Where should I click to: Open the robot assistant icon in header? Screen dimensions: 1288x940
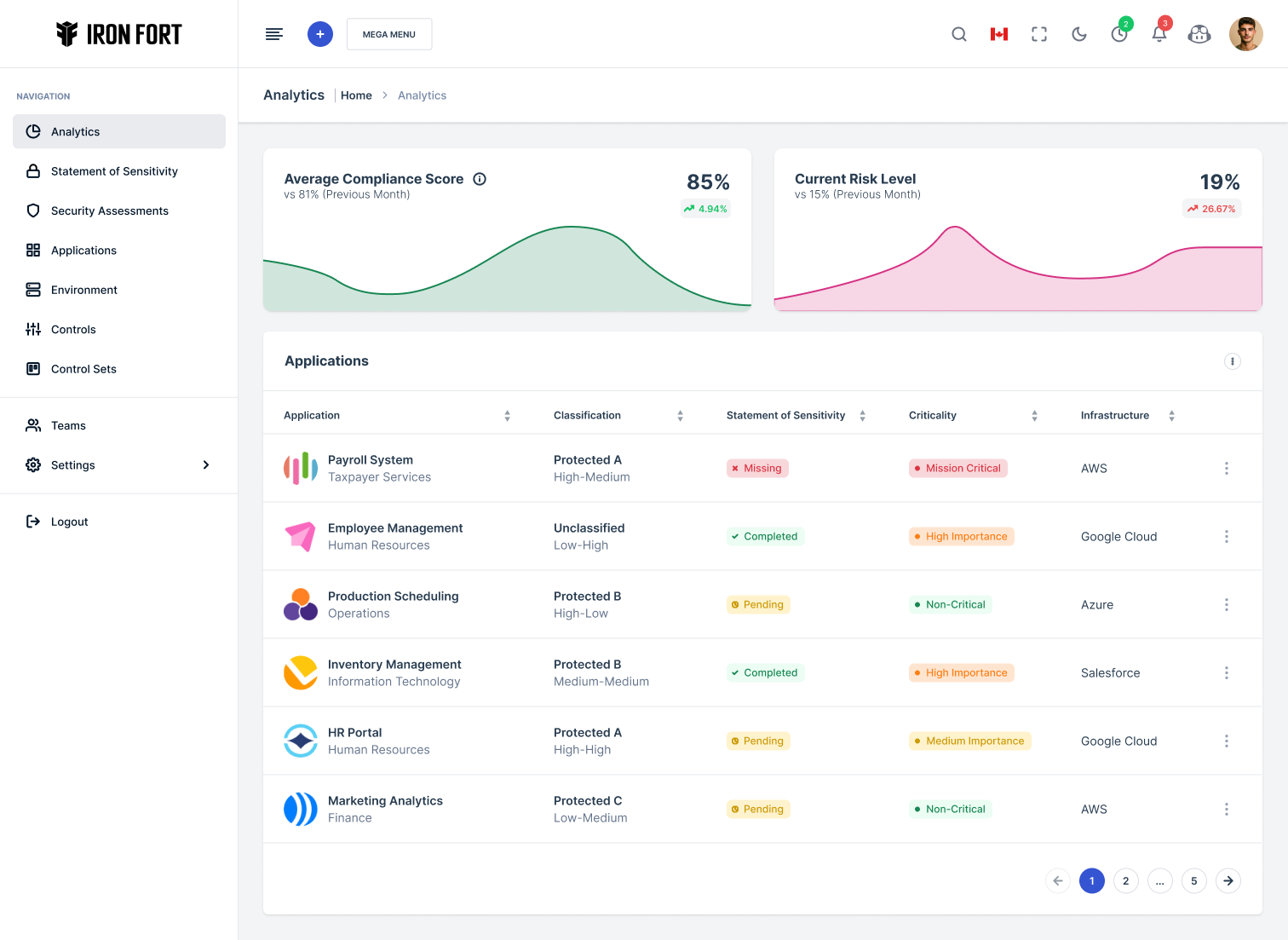1199,34
